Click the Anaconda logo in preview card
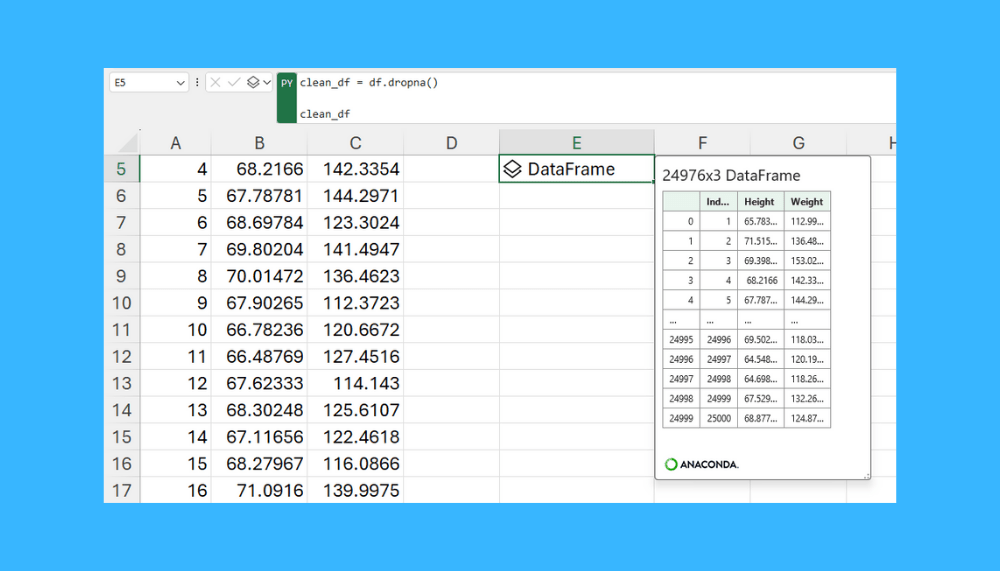The height and width of the screenshot is (571, 1000). pos(702,464)
